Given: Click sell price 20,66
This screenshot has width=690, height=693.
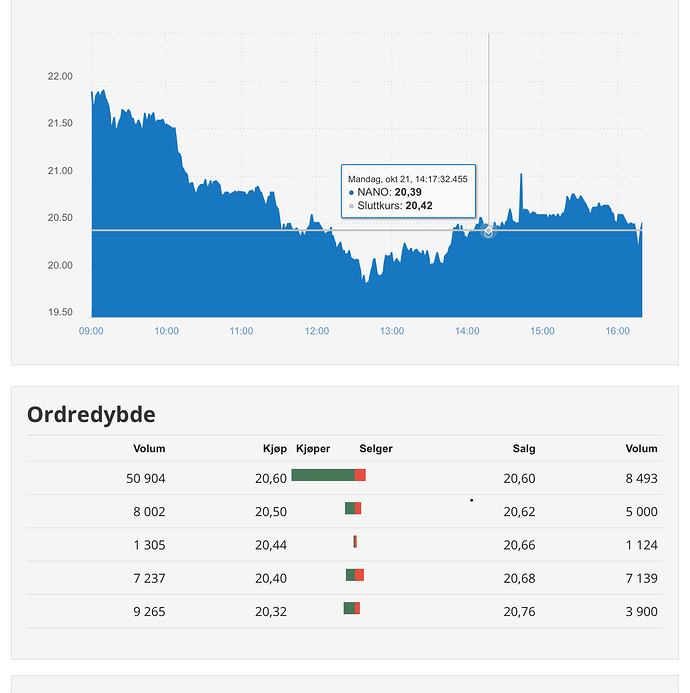Looking at the screenshot, I should [519, 545].
